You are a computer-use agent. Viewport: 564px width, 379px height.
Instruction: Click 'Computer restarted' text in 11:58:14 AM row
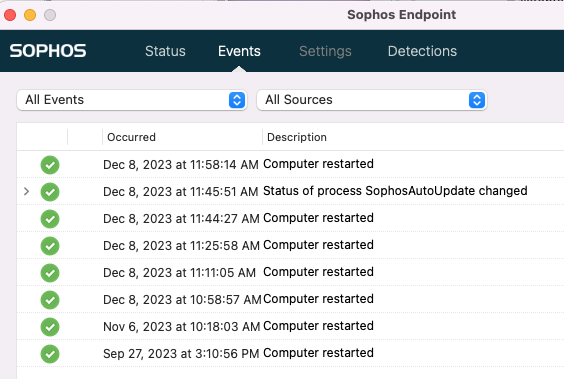coord(318,164)
